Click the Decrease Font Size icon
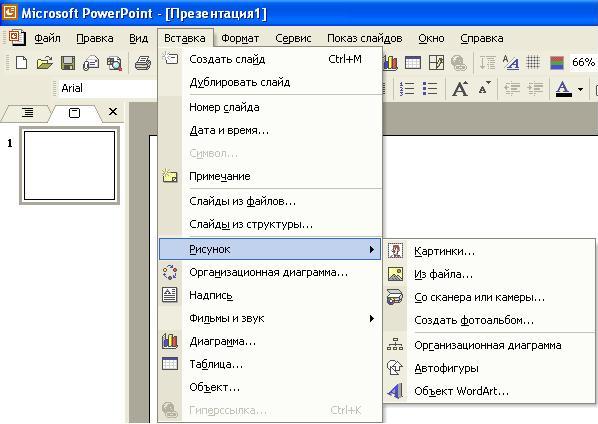 [x=484, y=88]
